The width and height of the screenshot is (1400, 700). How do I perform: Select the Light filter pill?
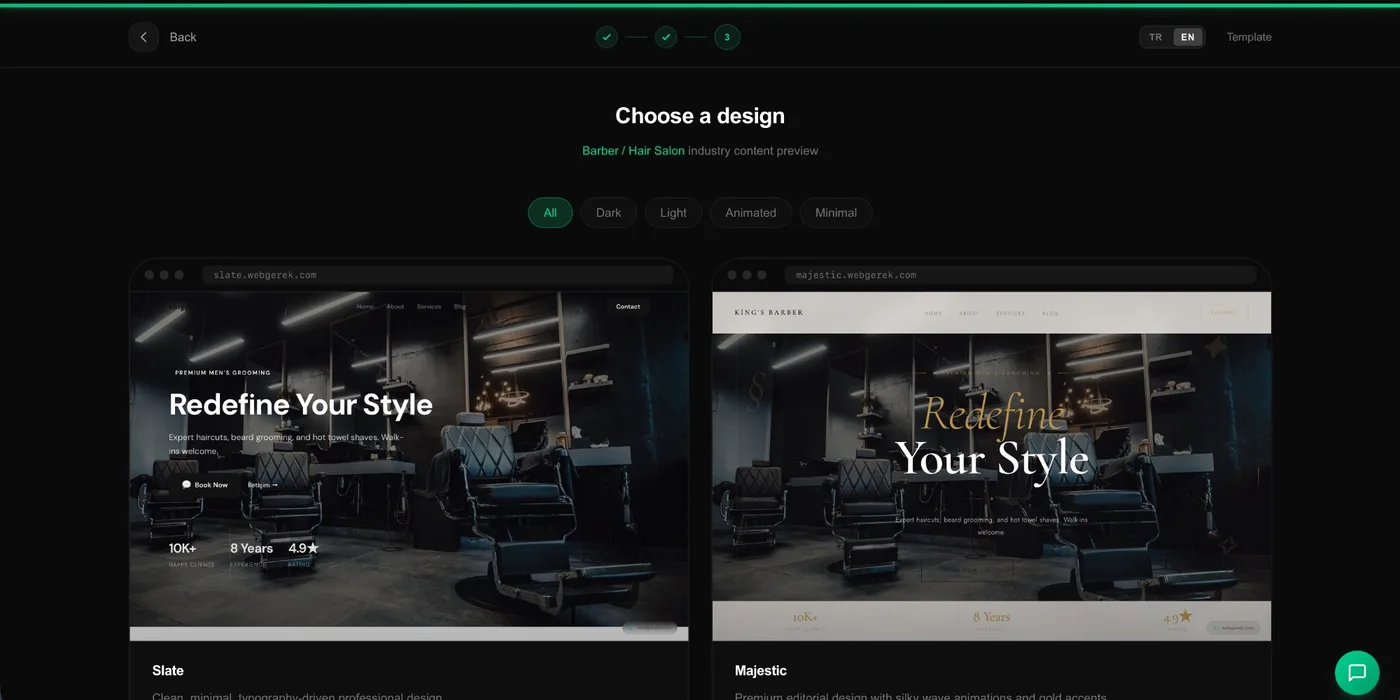tap(672, 212)
